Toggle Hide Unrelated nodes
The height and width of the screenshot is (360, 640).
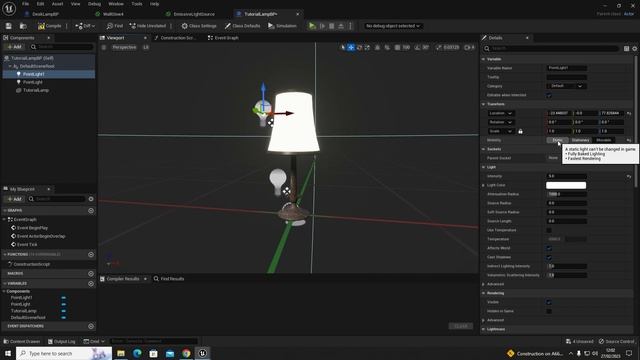point(147,26)
